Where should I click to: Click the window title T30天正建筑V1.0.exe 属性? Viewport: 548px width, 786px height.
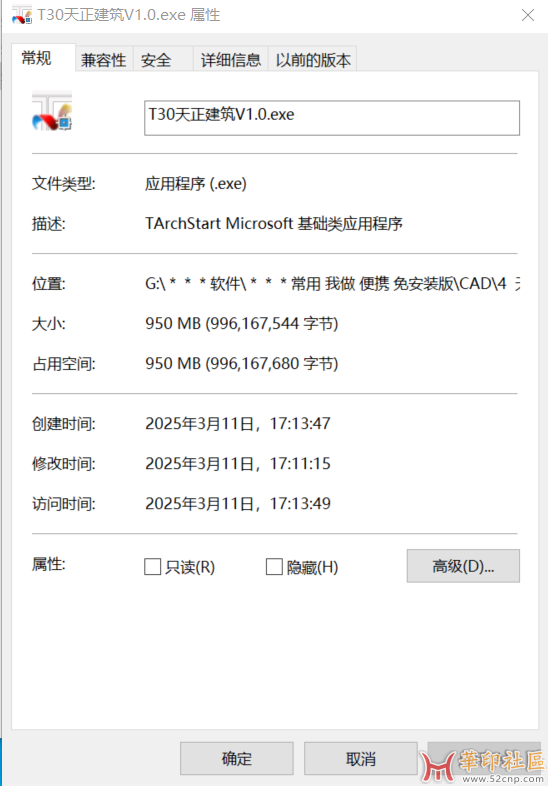(x=129, y=15)
